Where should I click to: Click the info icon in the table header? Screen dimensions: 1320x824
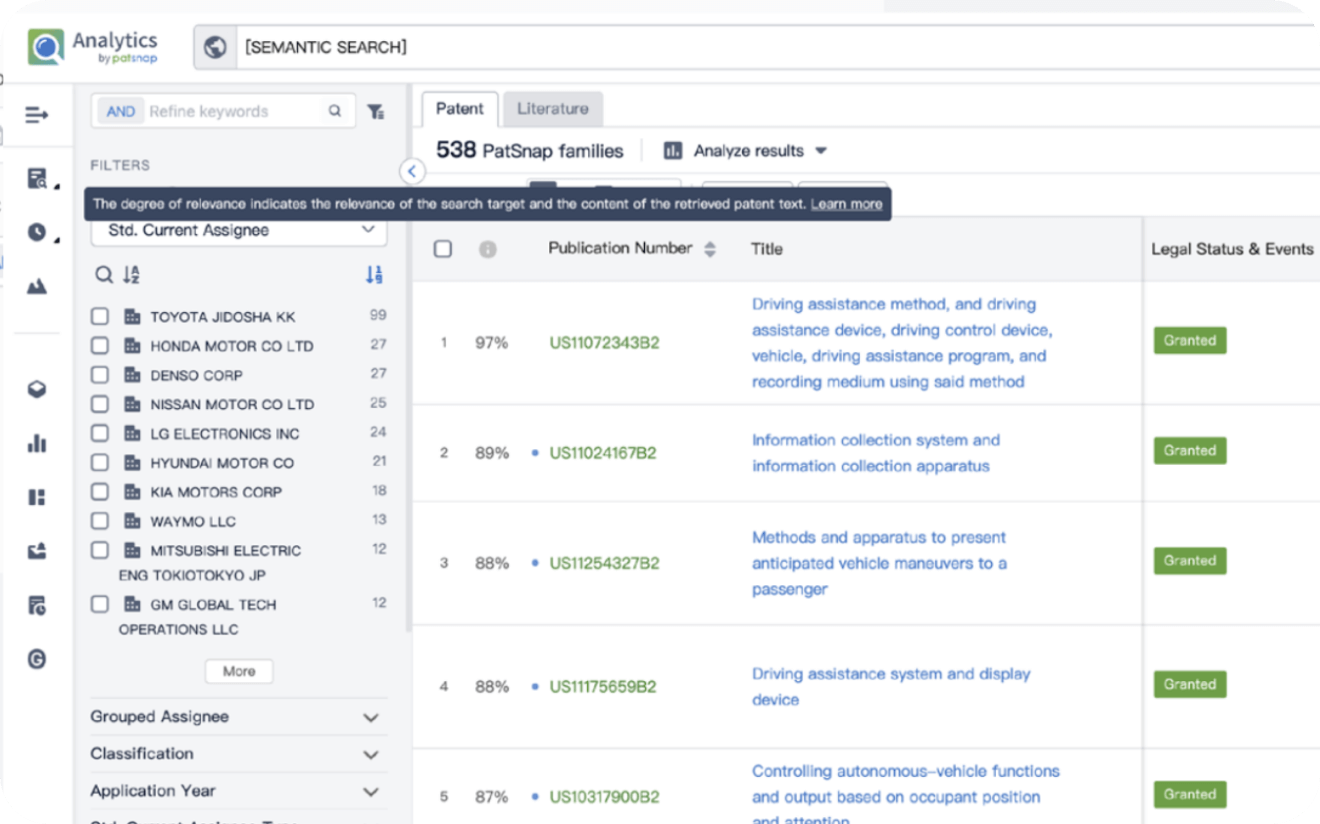pyautogui.click(x=487, y=249)
